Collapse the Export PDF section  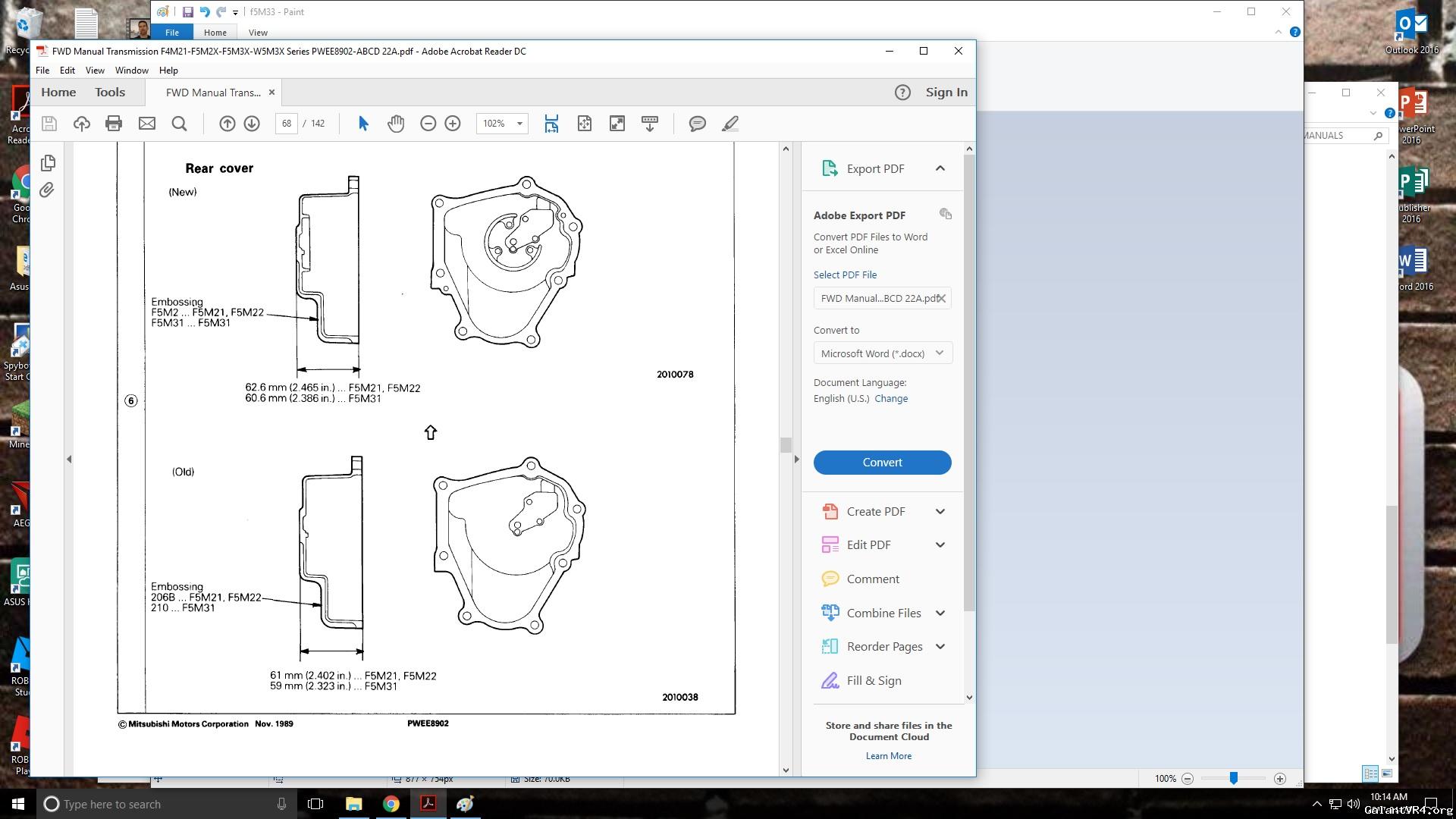point(940,168)
